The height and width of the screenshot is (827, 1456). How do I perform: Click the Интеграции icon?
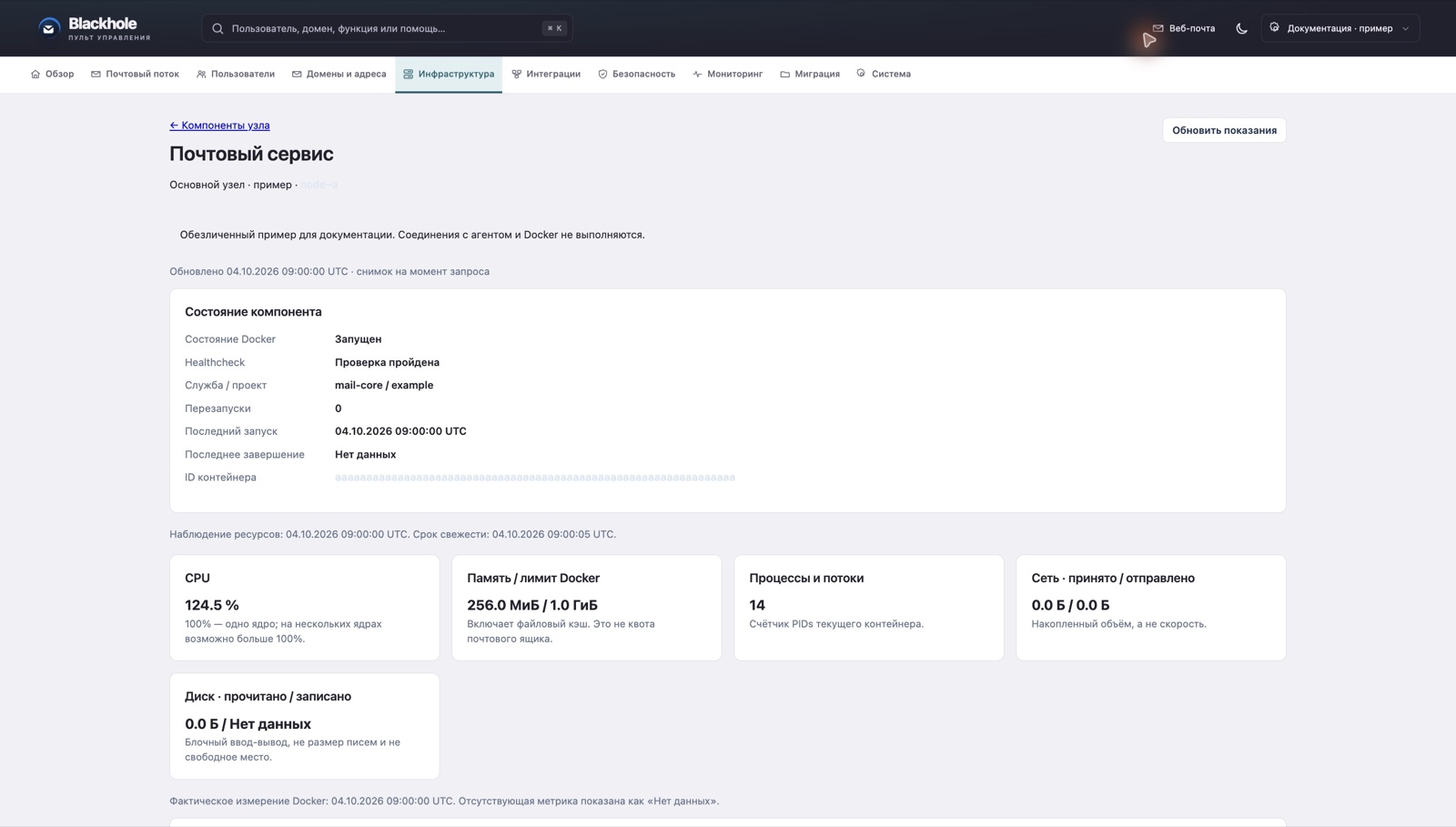(x=516, y=74)
